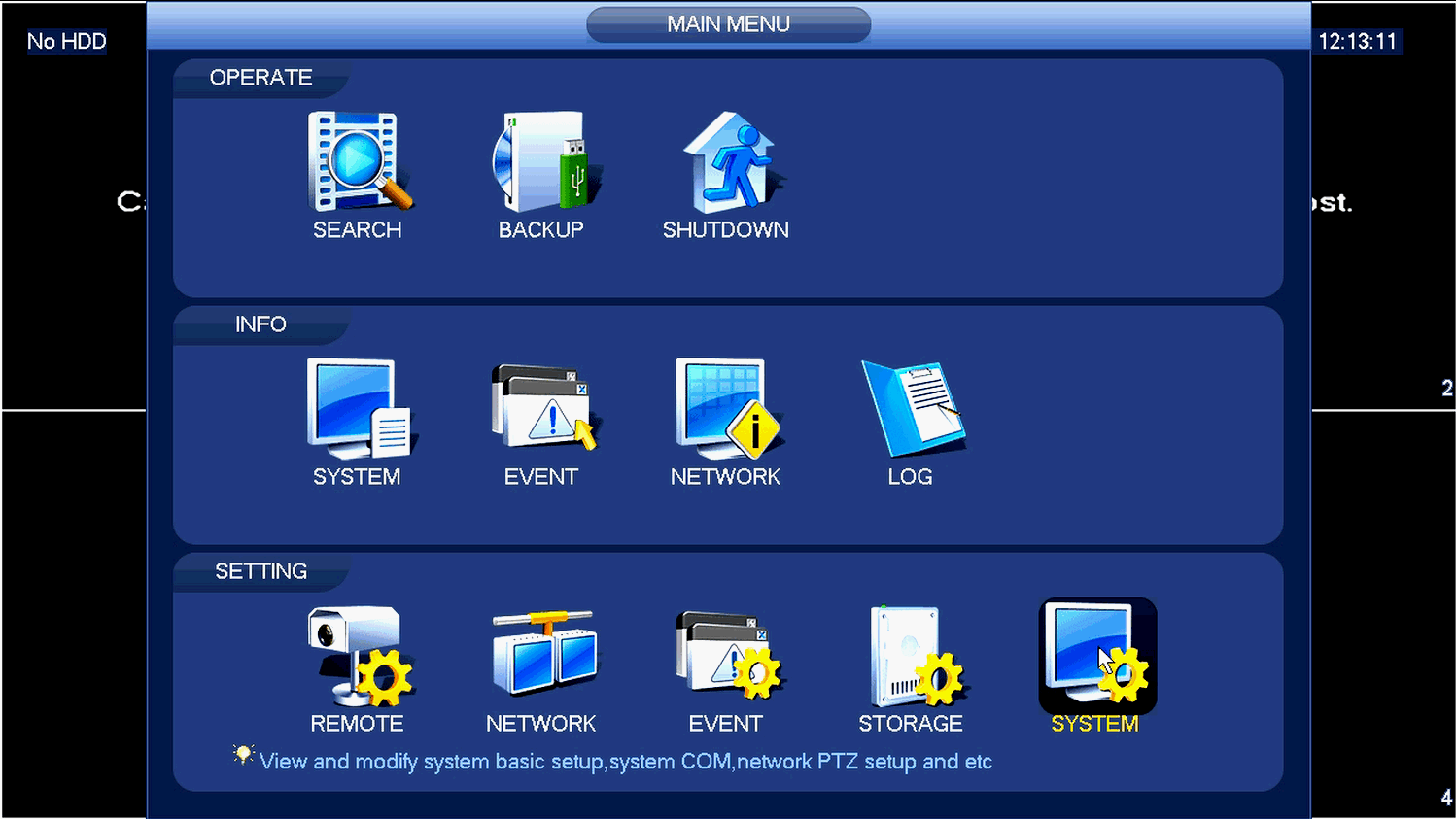Select the Shutdown running-man icon
Viewport: 1456px width, 819px height.
click(730, 161)
